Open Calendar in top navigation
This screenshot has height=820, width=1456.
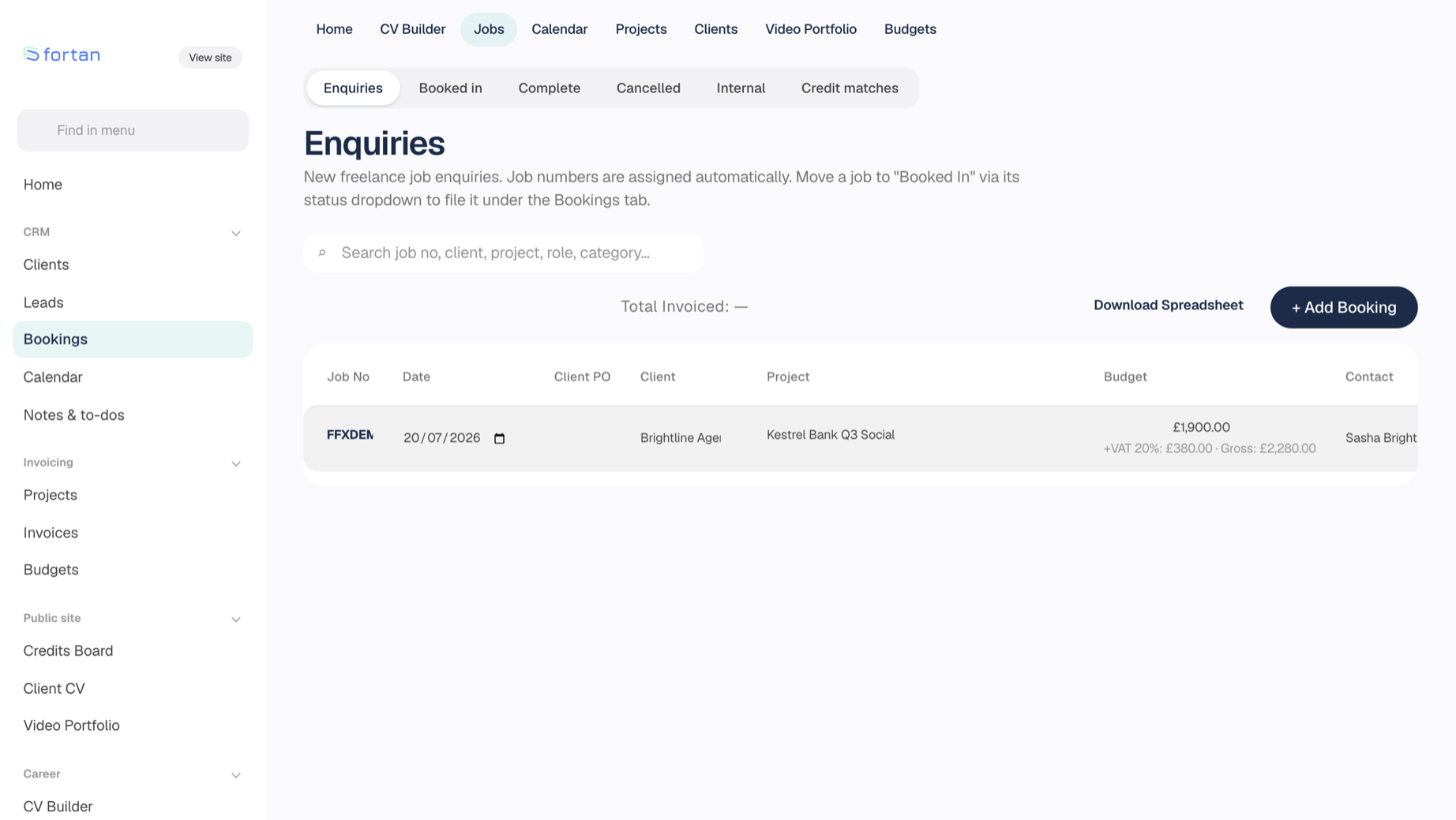click(559, 29)
